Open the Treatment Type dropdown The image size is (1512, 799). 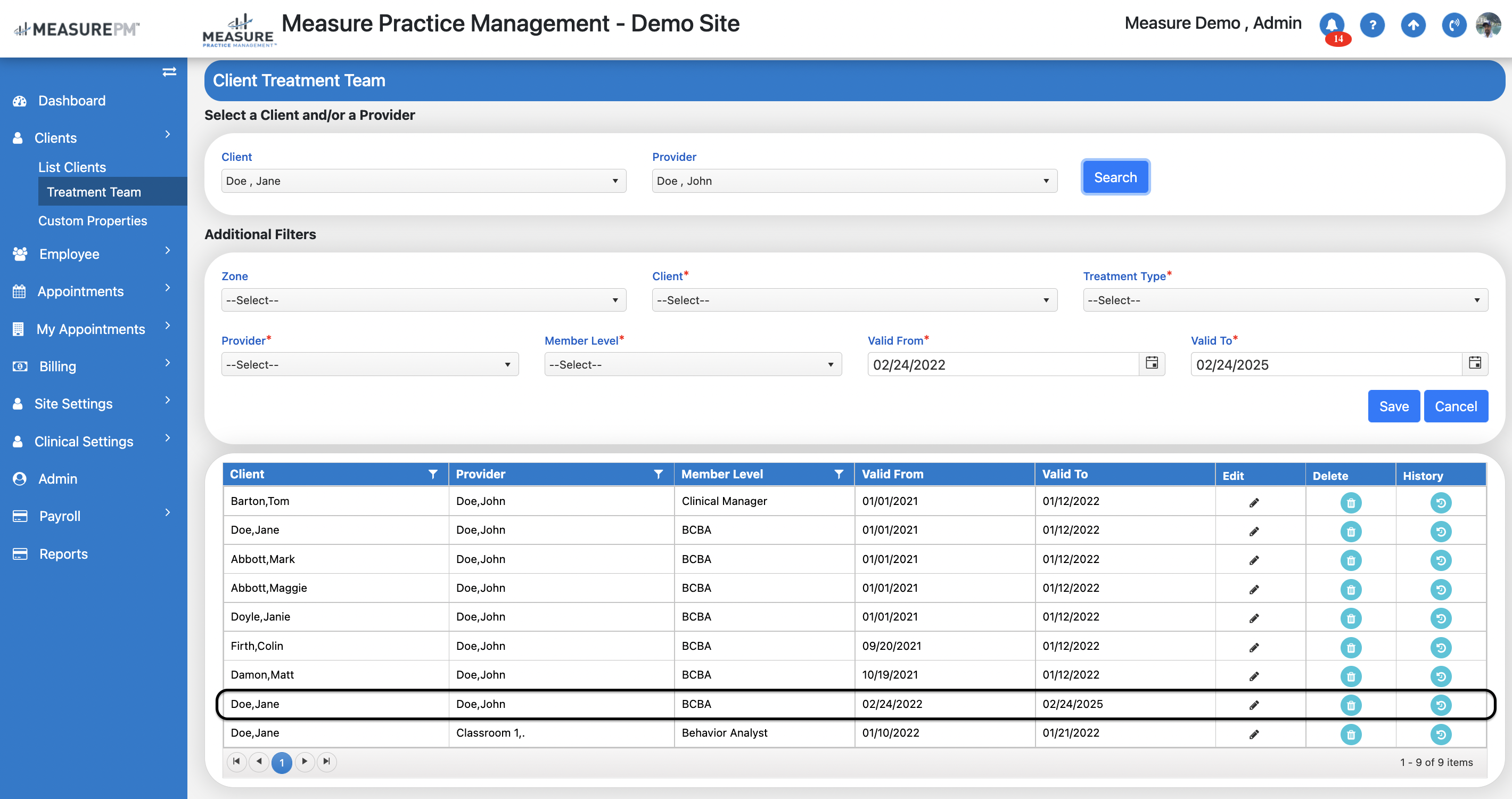1285,300
